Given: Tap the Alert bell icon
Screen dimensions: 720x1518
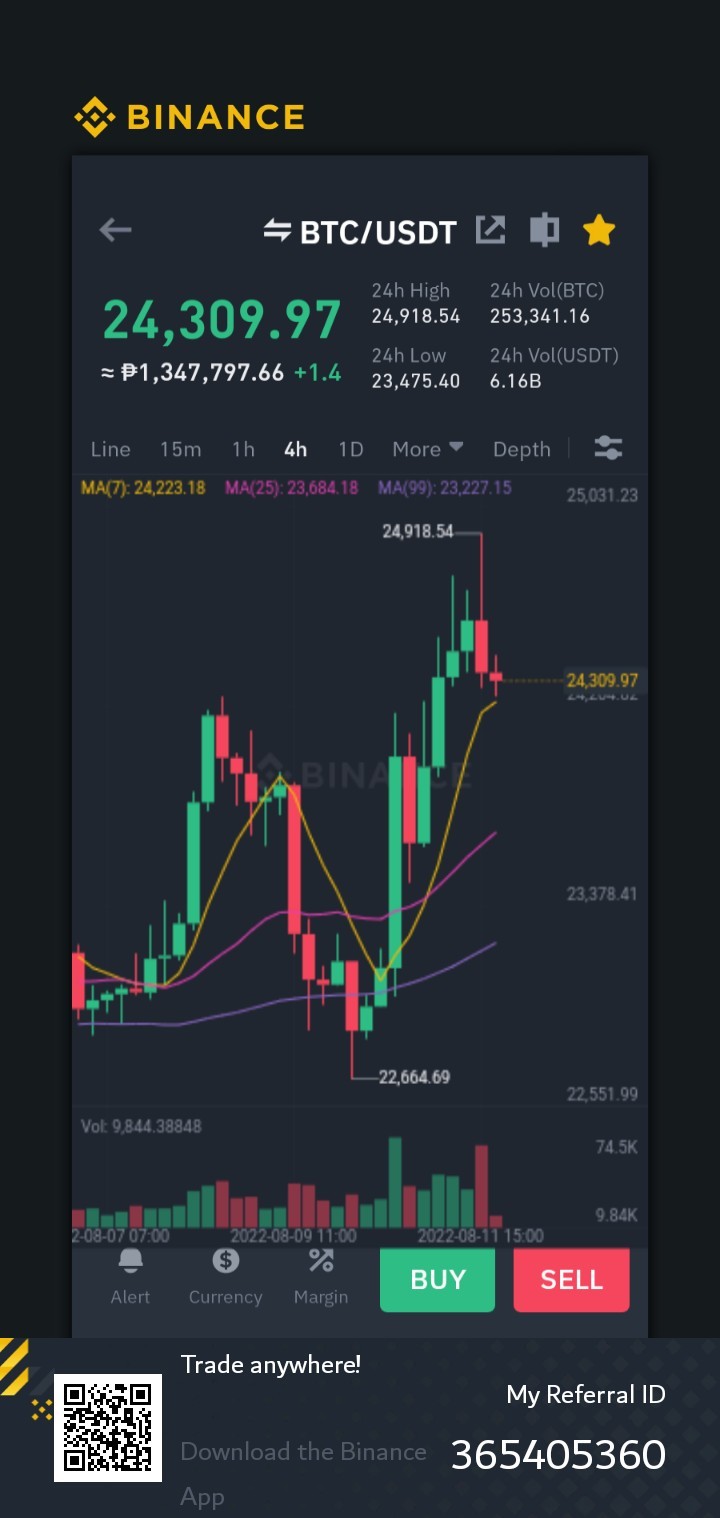Looking at the screenshot, I should (130, 1261).
